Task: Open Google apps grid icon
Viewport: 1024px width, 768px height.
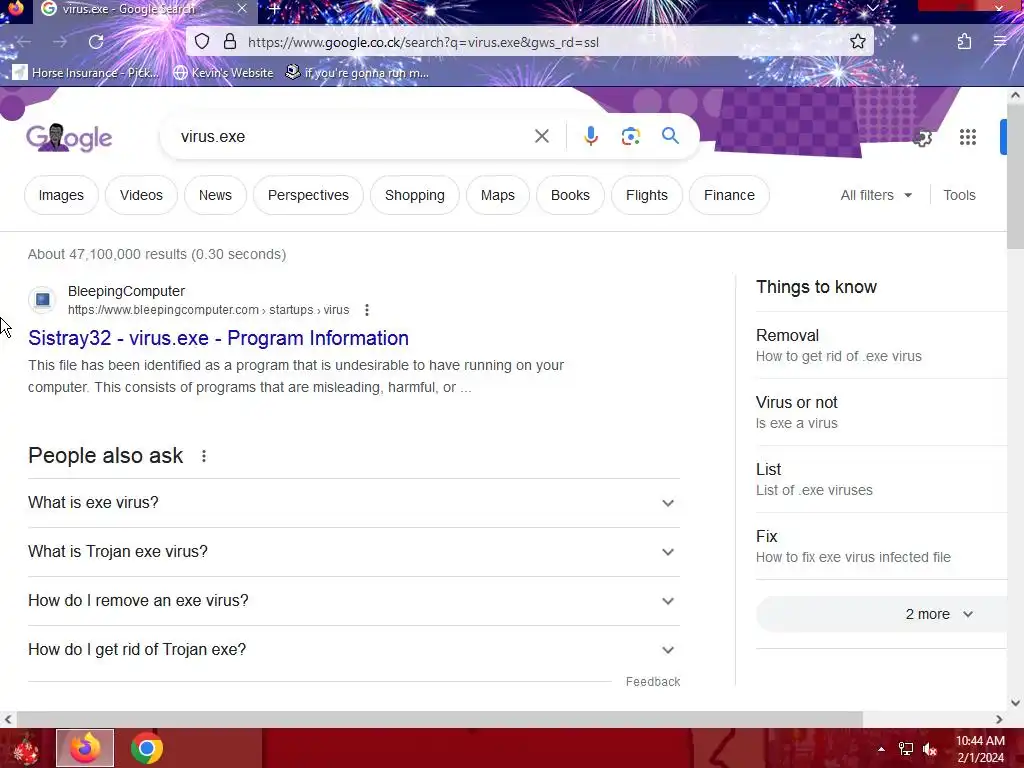Action: (x=968, y=137)
